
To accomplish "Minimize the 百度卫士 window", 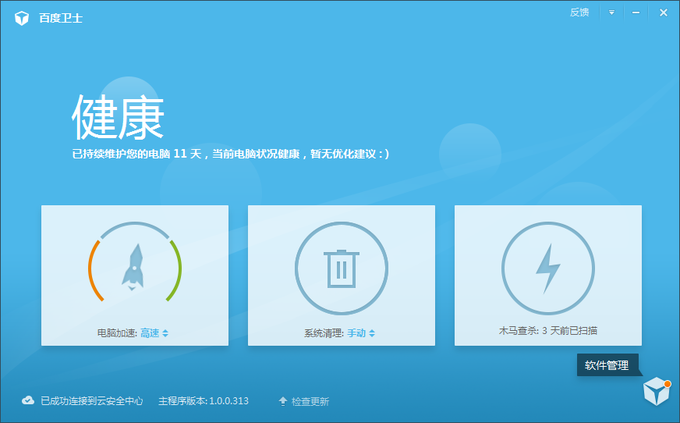I will click(x=636, y=13).
